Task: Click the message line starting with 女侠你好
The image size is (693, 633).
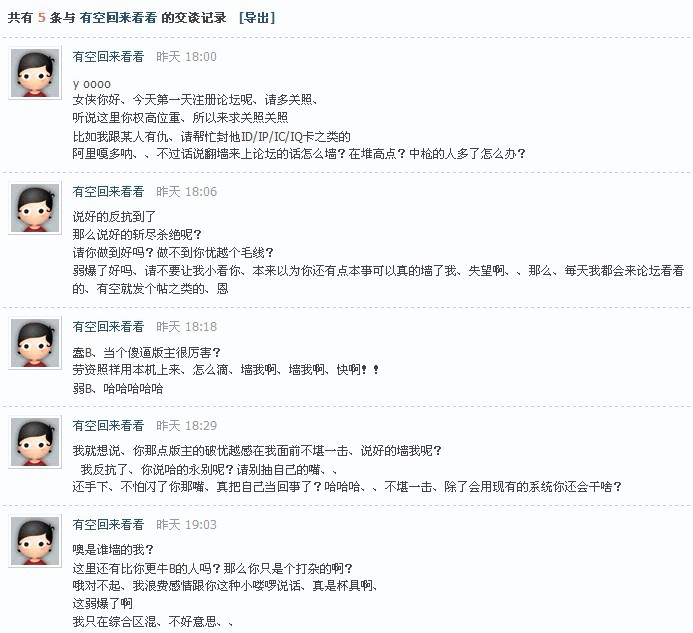Action: pos(195,100)
